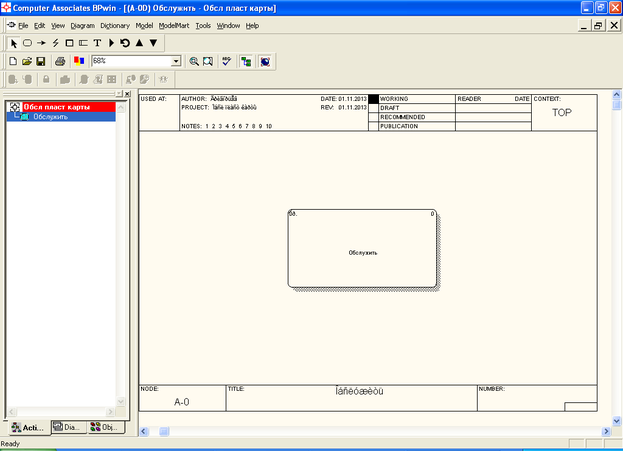The height and width of the screenshot is (451, 623).
Task: Click the RECOMMENDED status label
Action: tap(402, 117)
